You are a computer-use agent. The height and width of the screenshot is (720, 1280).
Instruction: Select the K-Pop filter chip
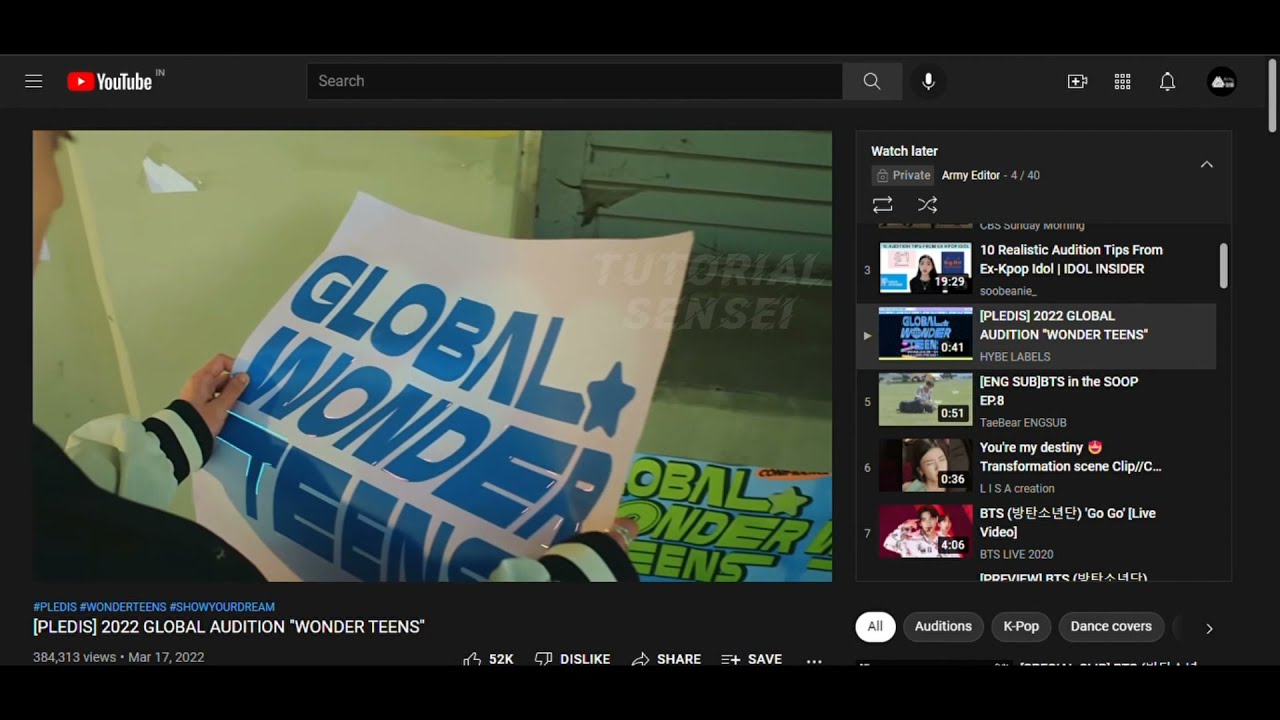click(x=1021, y=626)
